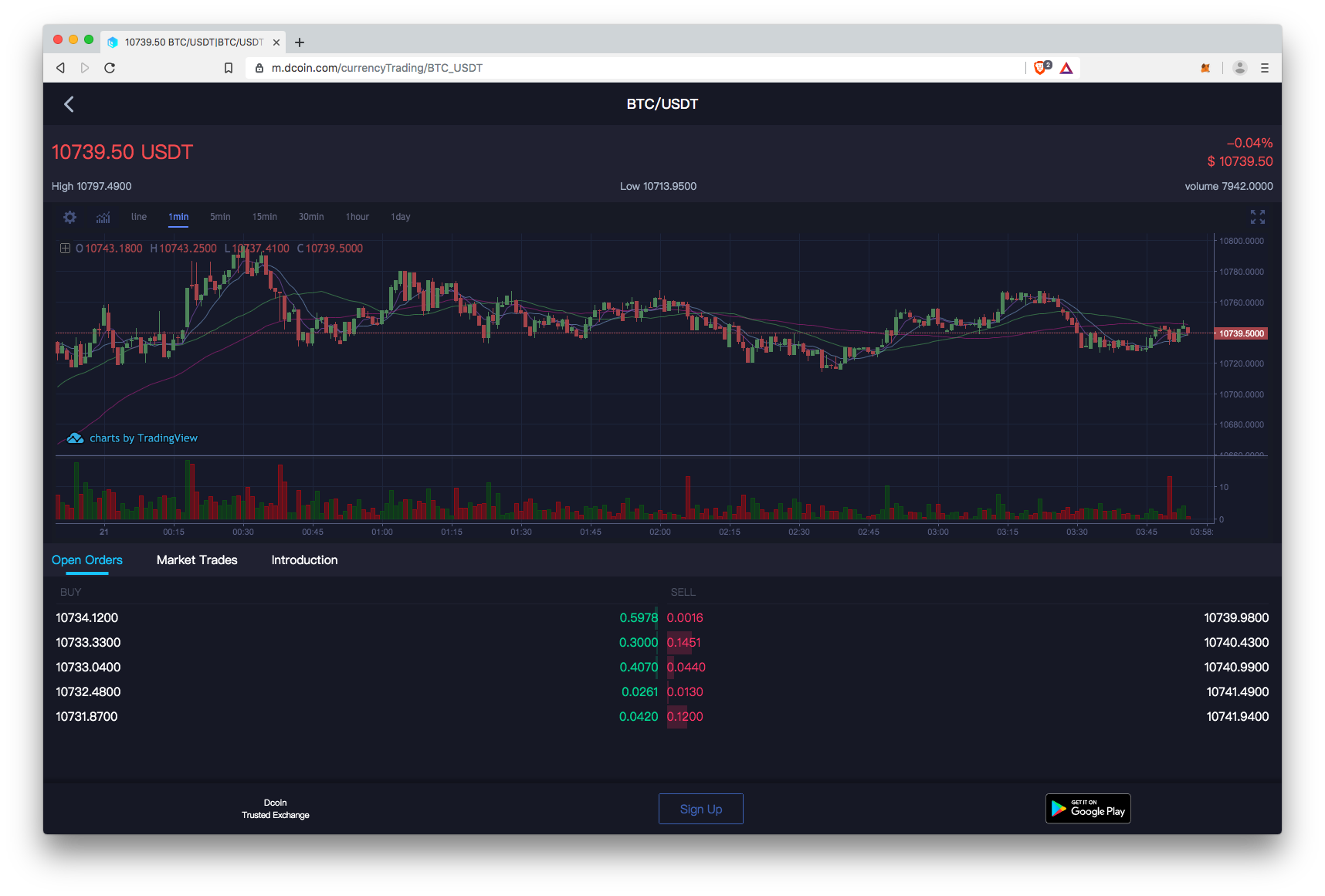Select the line chart type
The height and width of the screenshot is (896, 1325).
pyautogui.click(x=139, y=217)
